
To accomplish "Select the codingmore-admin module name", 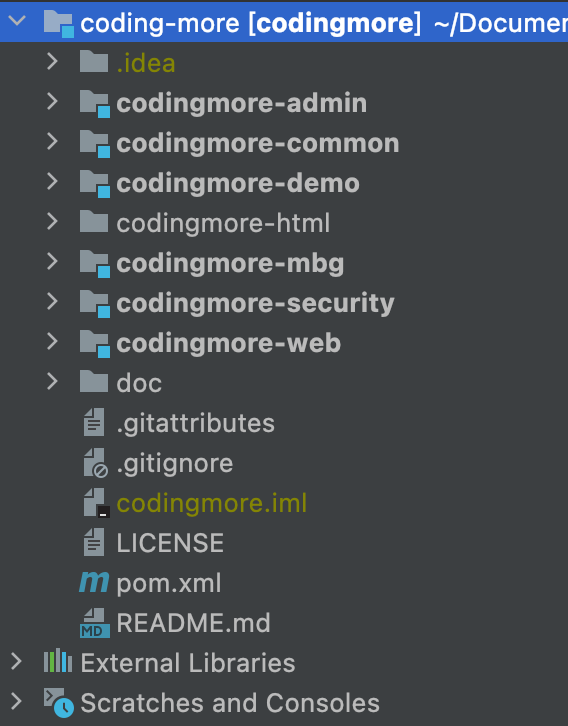I will [x=242, y=103].
